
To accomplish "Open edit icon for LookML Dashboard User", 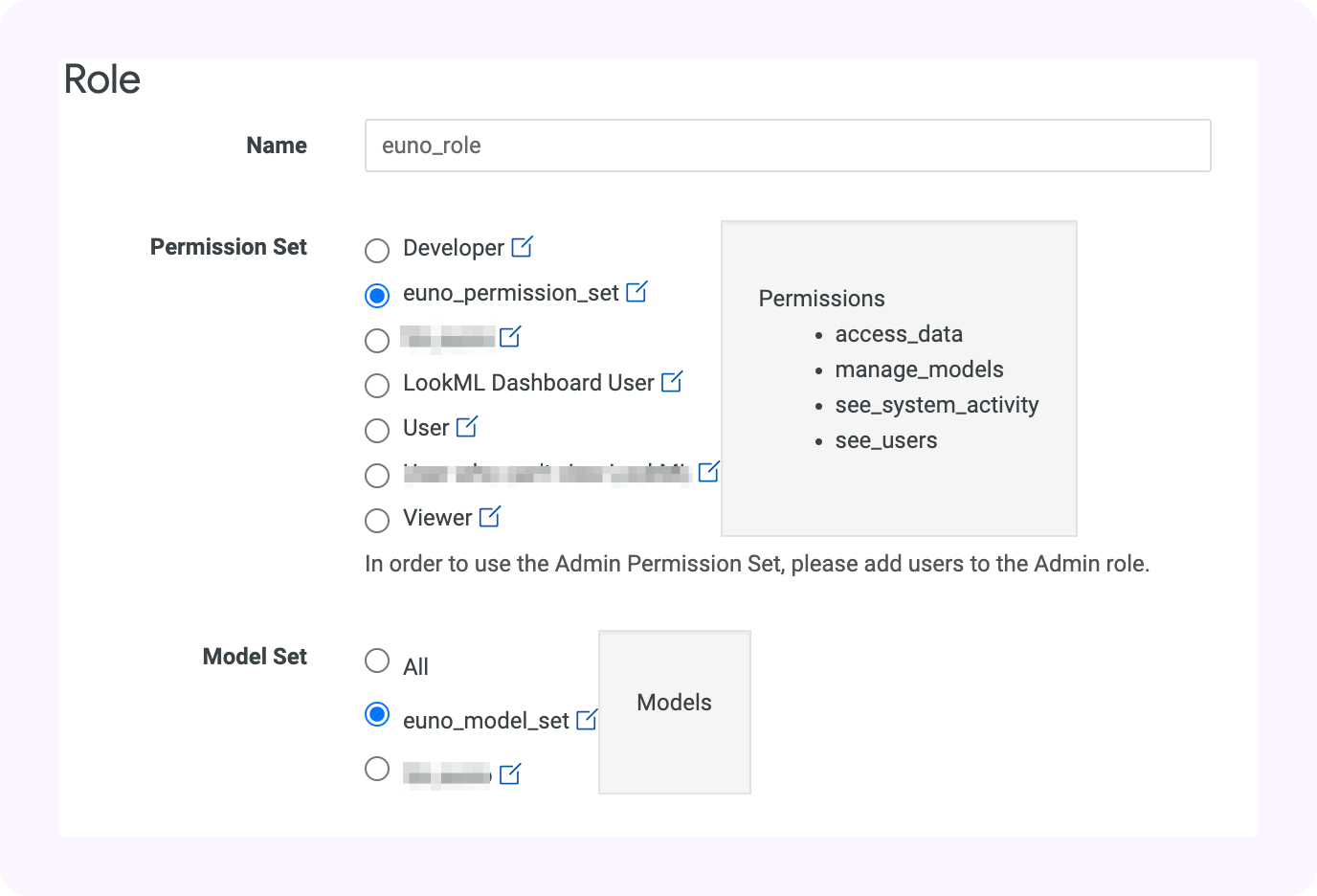I will click(672, 382).
